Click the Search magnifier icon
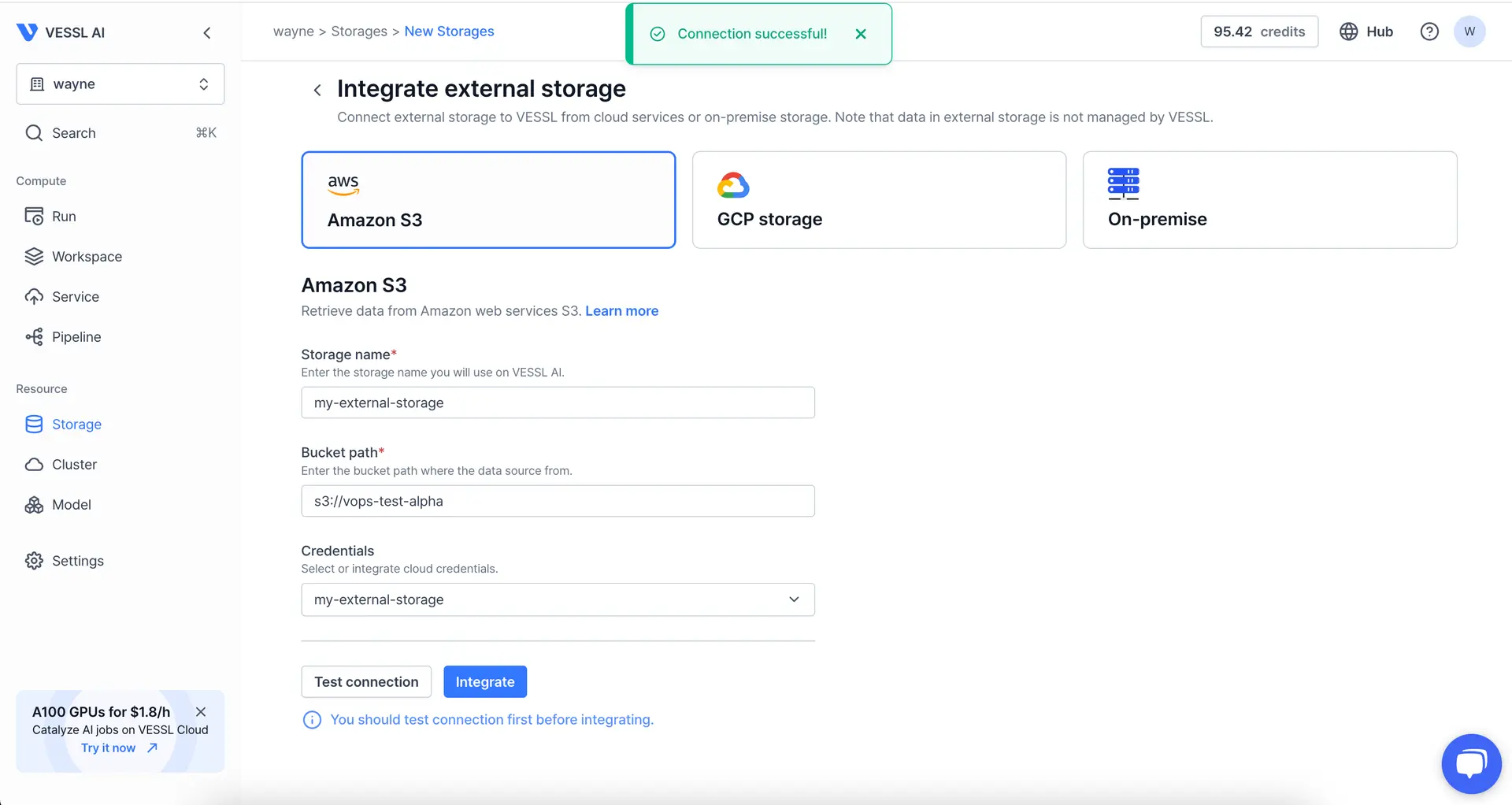Viewport: 1512px width, 805px height. click(34, 133)
